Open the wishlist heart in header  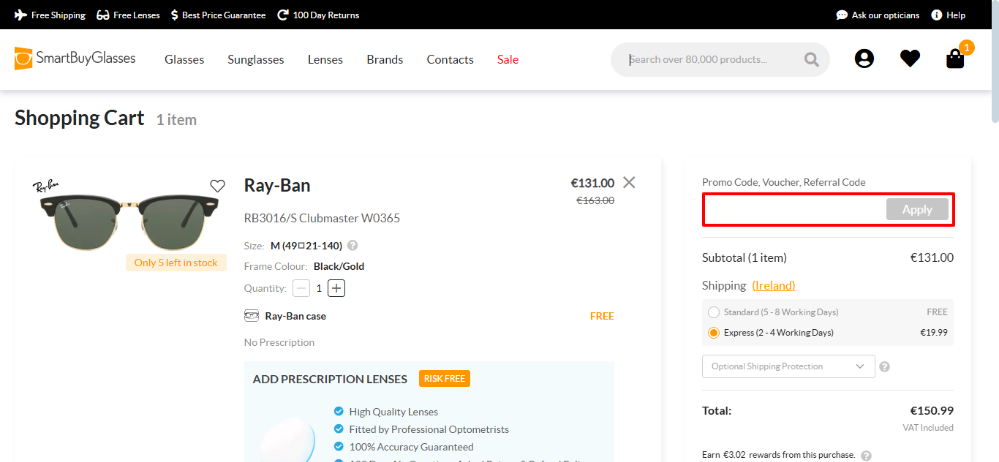pyautogui.click(x=910, y=59)
